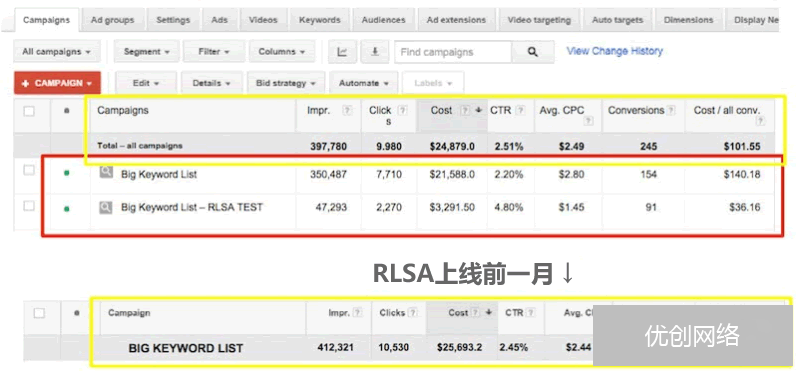Click help icon next to CTR in top table
Screen dimensions: 798x371
(x=520, y=110)
